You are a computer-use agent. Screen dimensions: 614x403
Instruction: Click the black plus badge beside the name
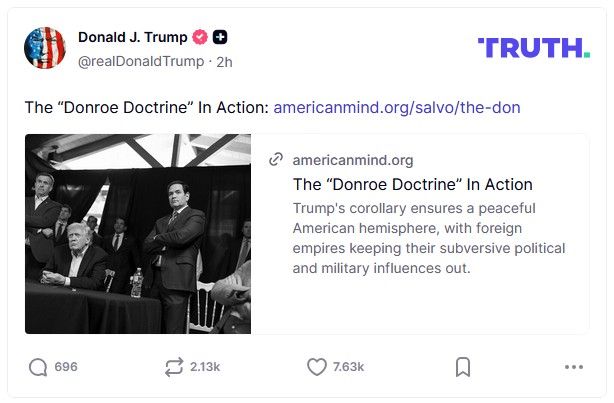pos(220,38)
